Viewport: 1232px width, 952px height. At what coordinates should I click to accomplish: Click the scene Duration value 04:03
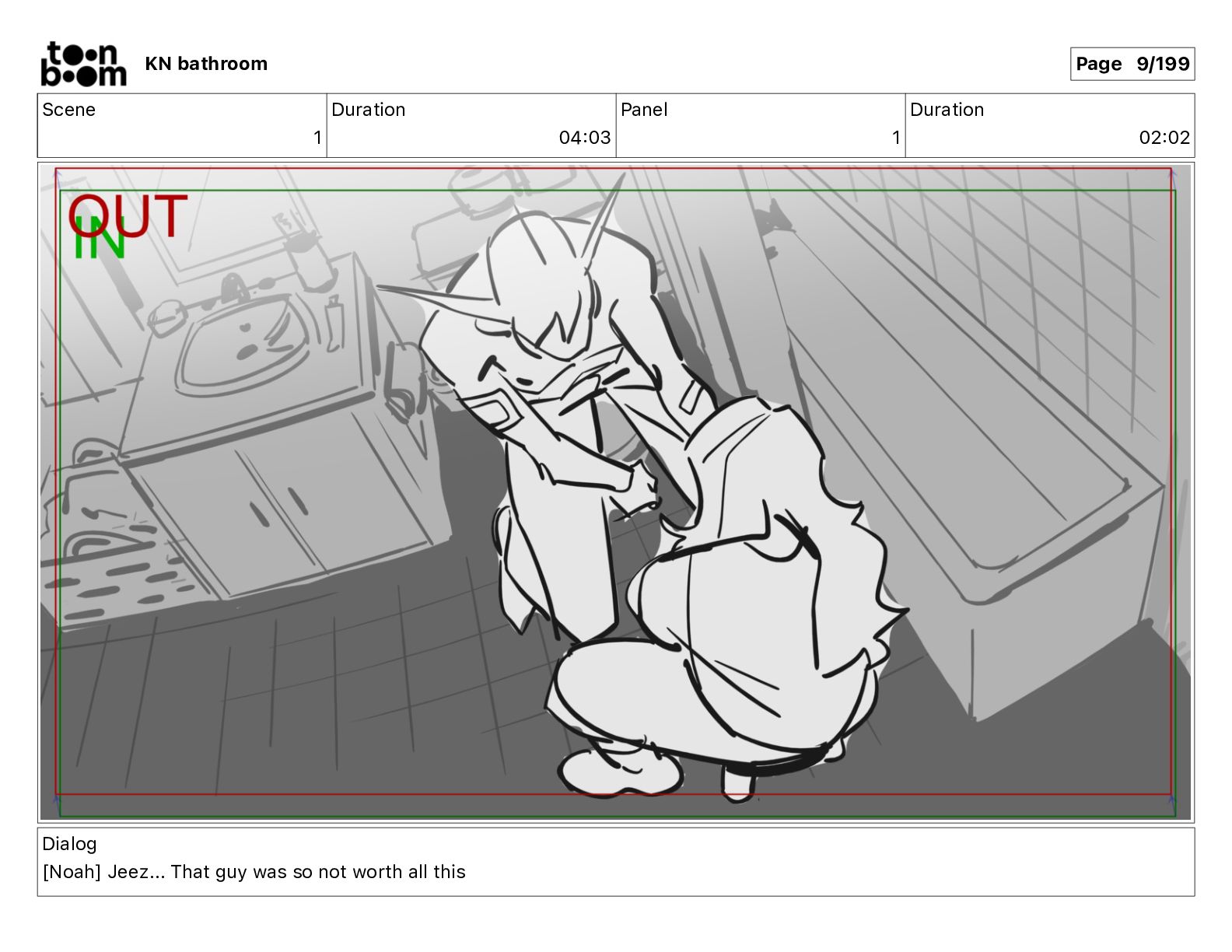[x=585, y=138]
